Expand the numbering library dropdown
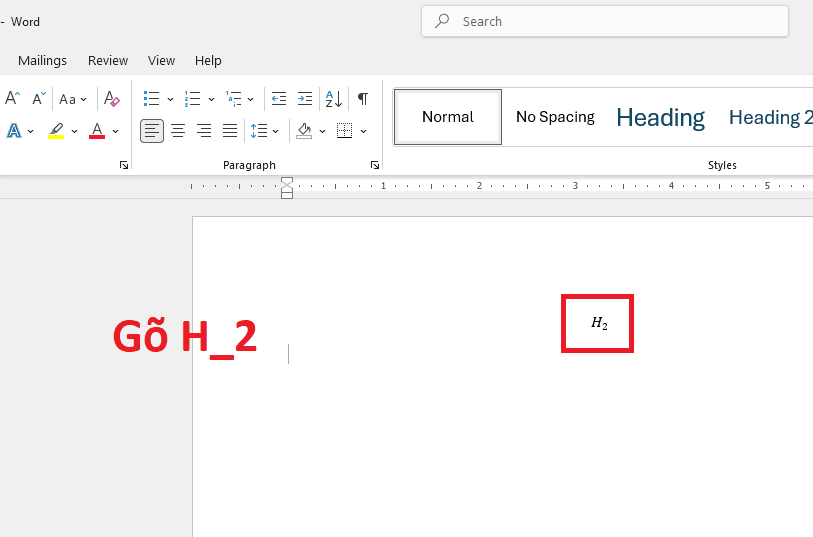This screenshot has height=537, width=813. (211, 99)
